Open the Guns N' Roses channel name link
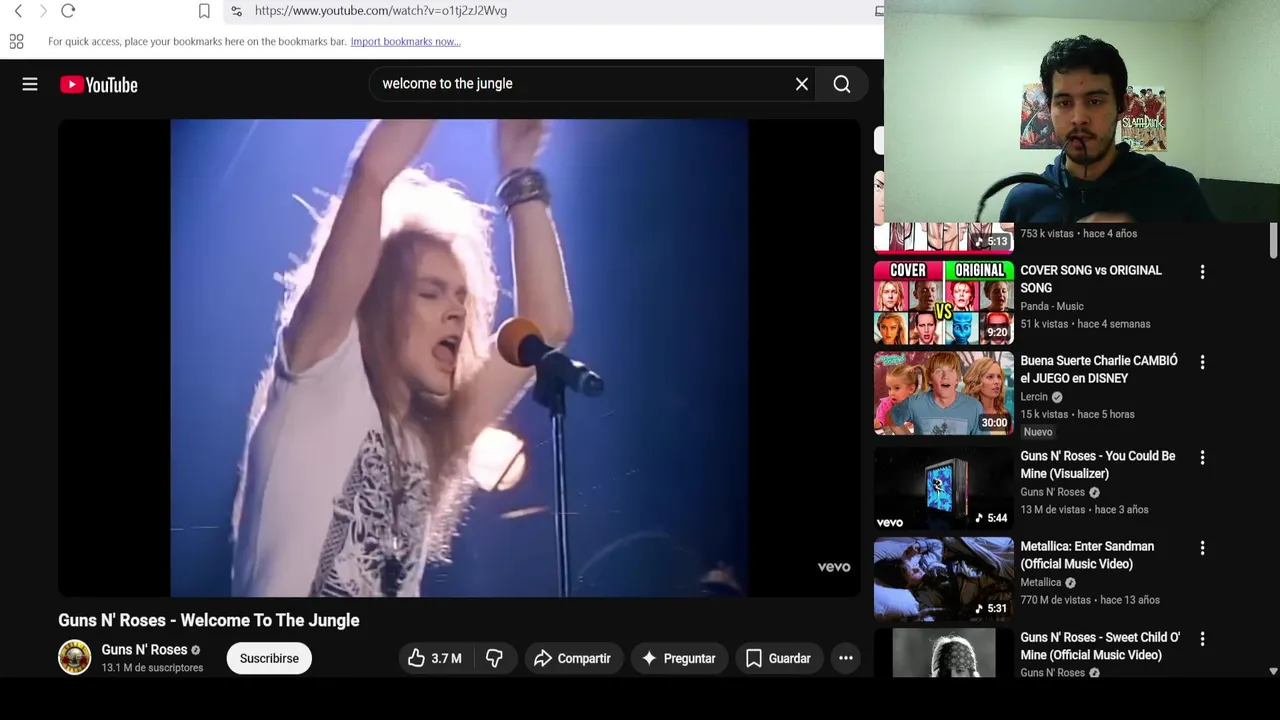Viewport: 1280px width, 720px height. (x=144, y=650)
